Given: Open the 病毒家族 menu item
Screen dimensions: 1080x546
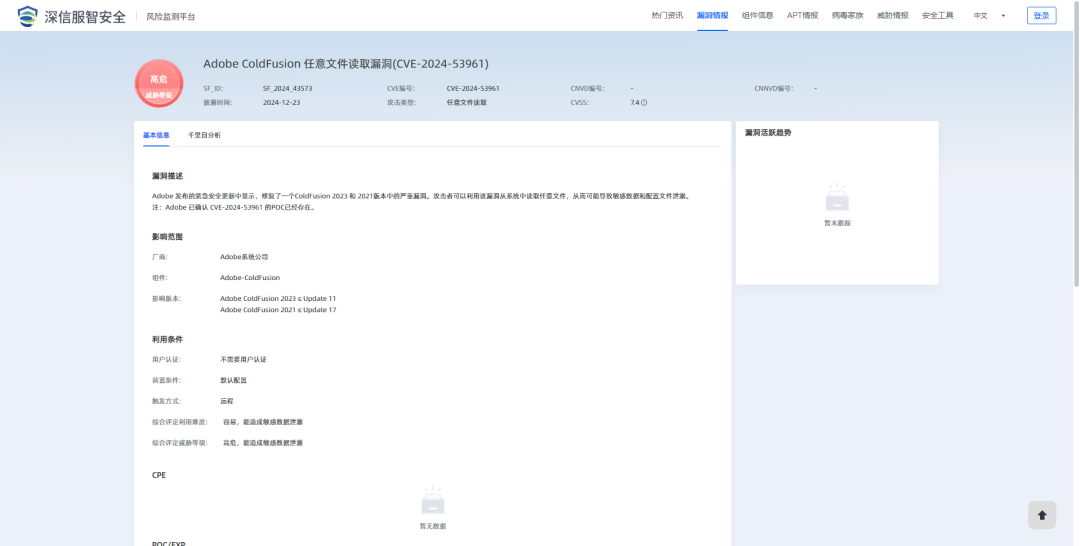Looking at the screenshot, I should pos(847,16).
